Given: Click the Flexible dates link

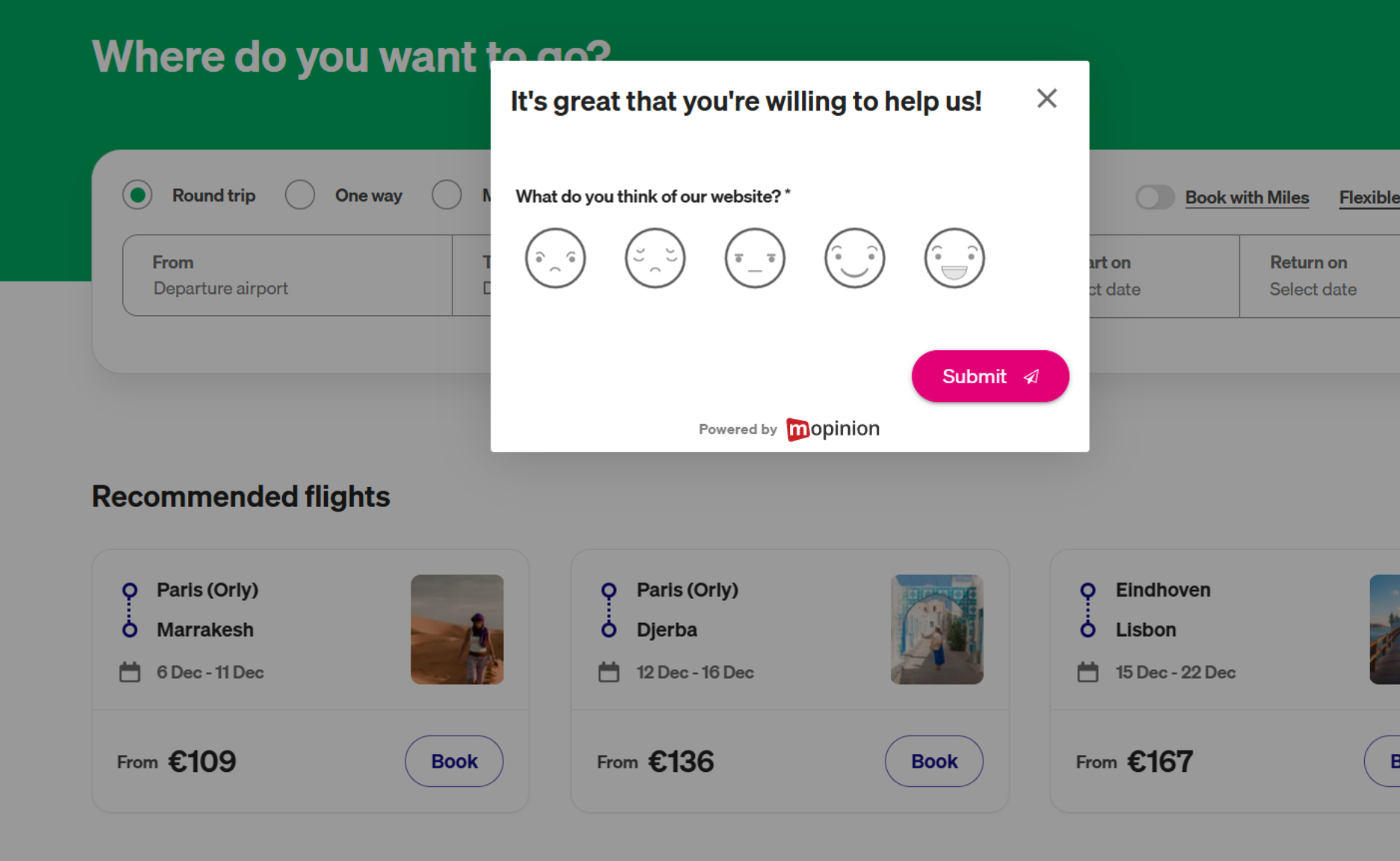Looking at the screenshot, I should tap(1369, 198).
